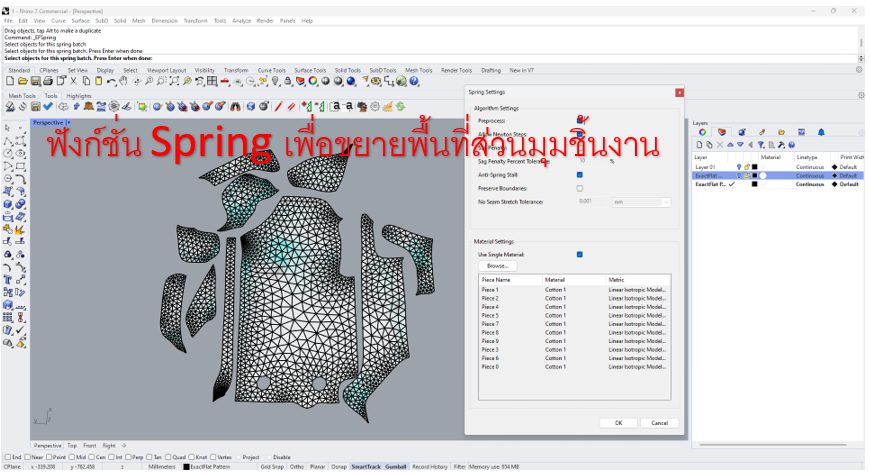Click Layer 01 black color swatch
This screenshot has height=475, width=870.
pos(755,167)
